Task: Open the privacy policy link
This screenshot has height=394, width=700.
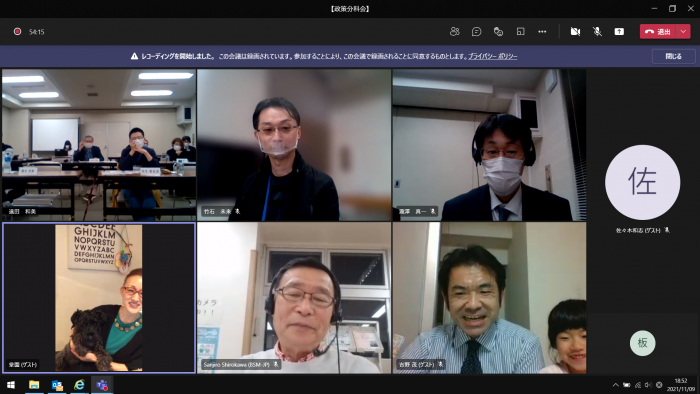Action: [492, 56]
